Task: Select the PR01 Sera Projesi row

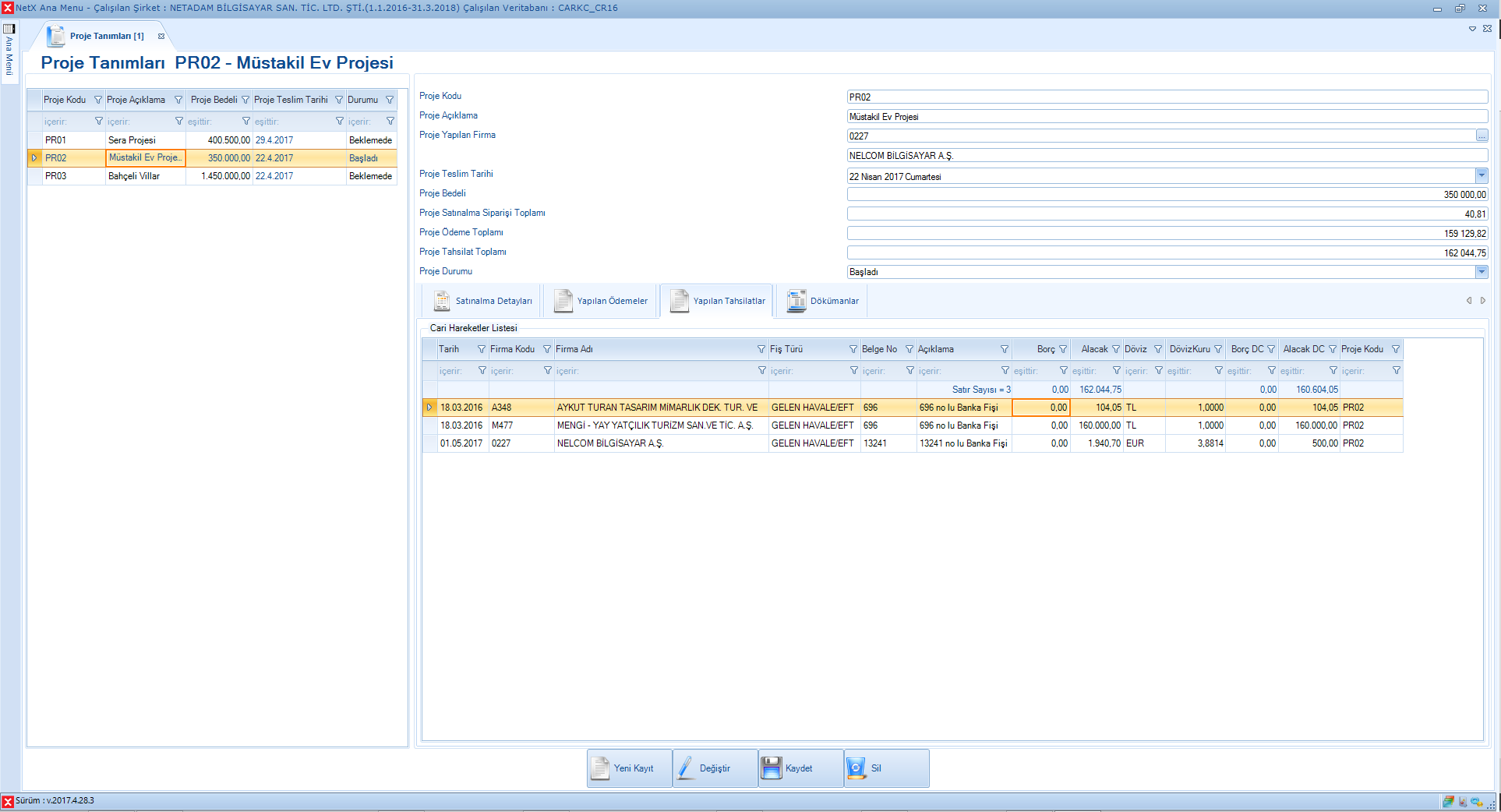Action: point(132,140)
